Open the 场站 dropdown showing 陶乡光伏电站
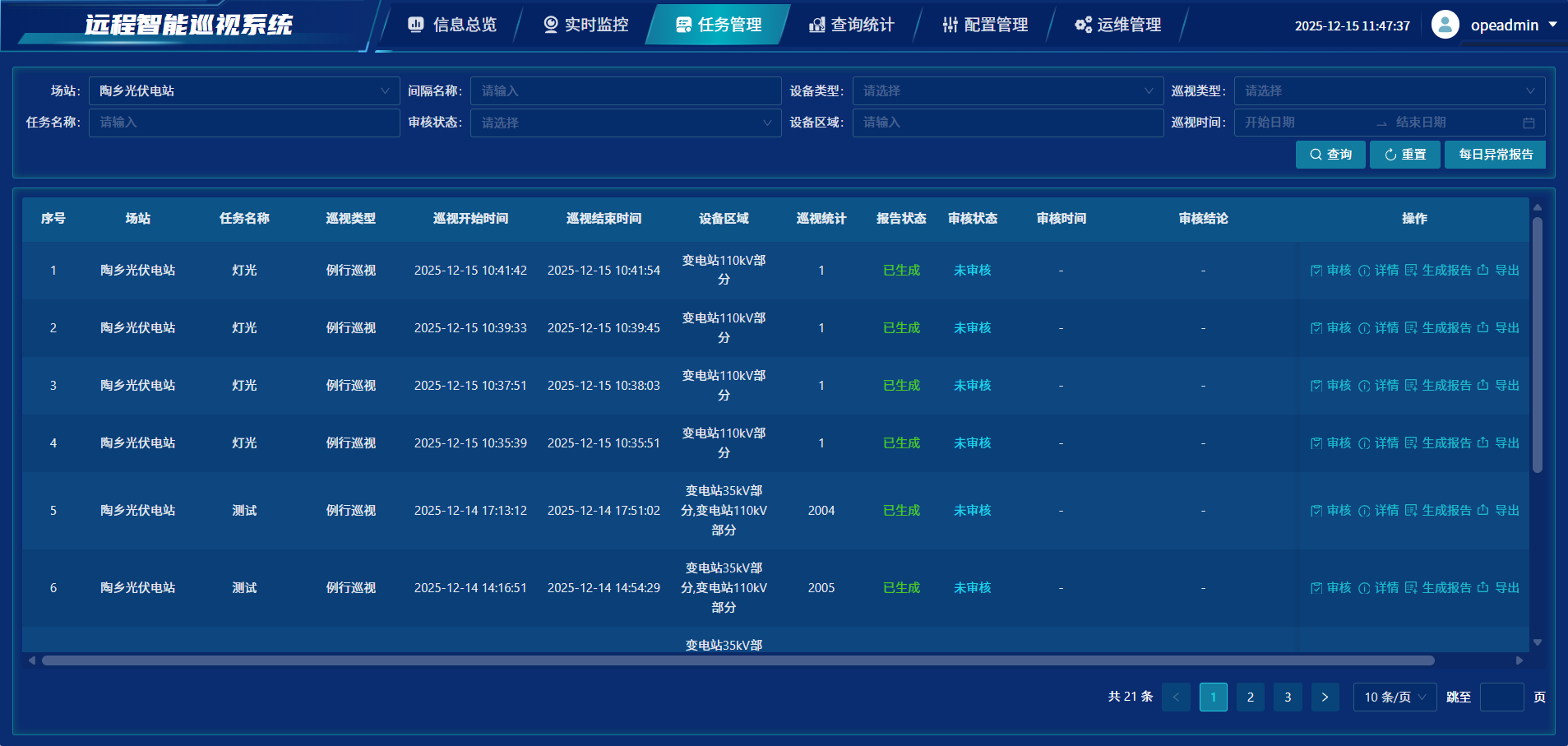Image resolution: width=1568 pixels, height=746 pixels. 244,90
